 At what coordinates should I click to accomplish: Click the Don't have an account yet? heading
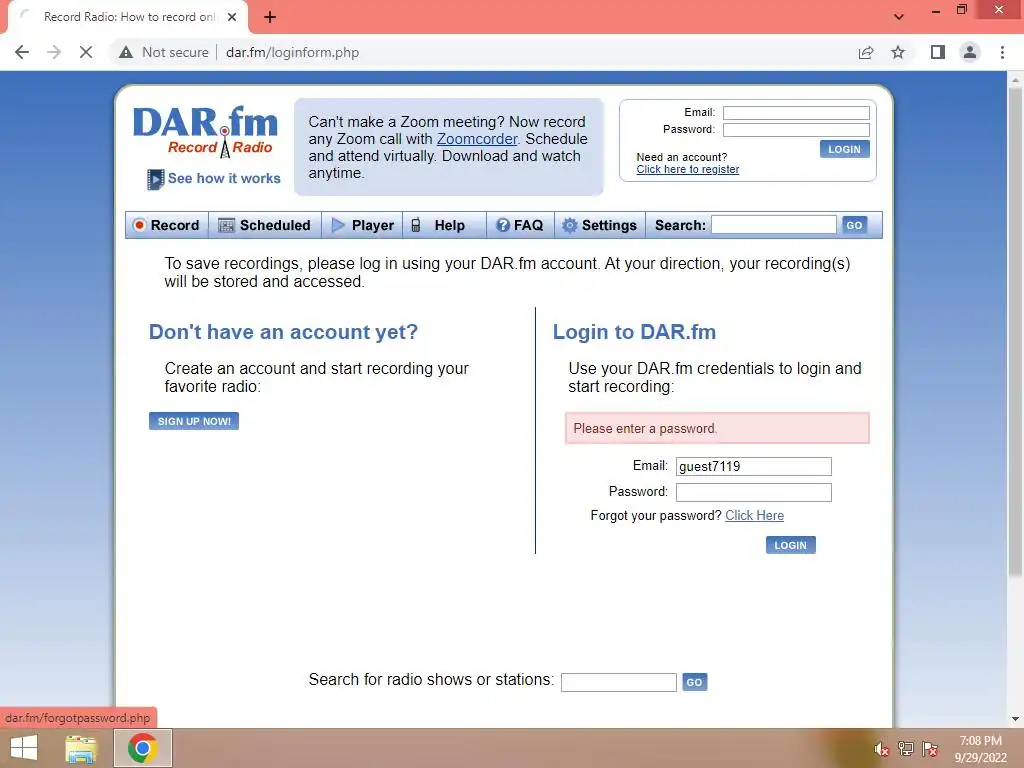283,332
